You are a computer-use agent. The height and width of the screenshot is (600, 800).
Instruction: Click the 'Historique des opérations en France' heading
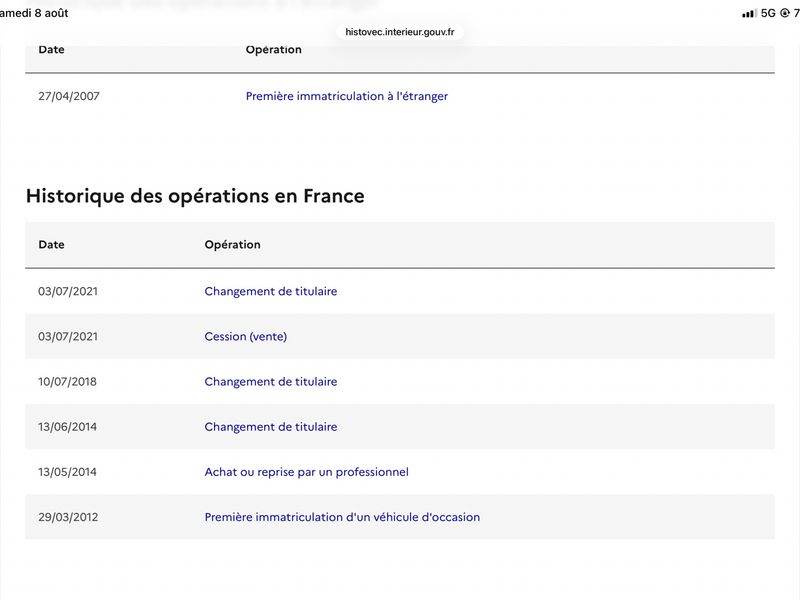point(195,196)
